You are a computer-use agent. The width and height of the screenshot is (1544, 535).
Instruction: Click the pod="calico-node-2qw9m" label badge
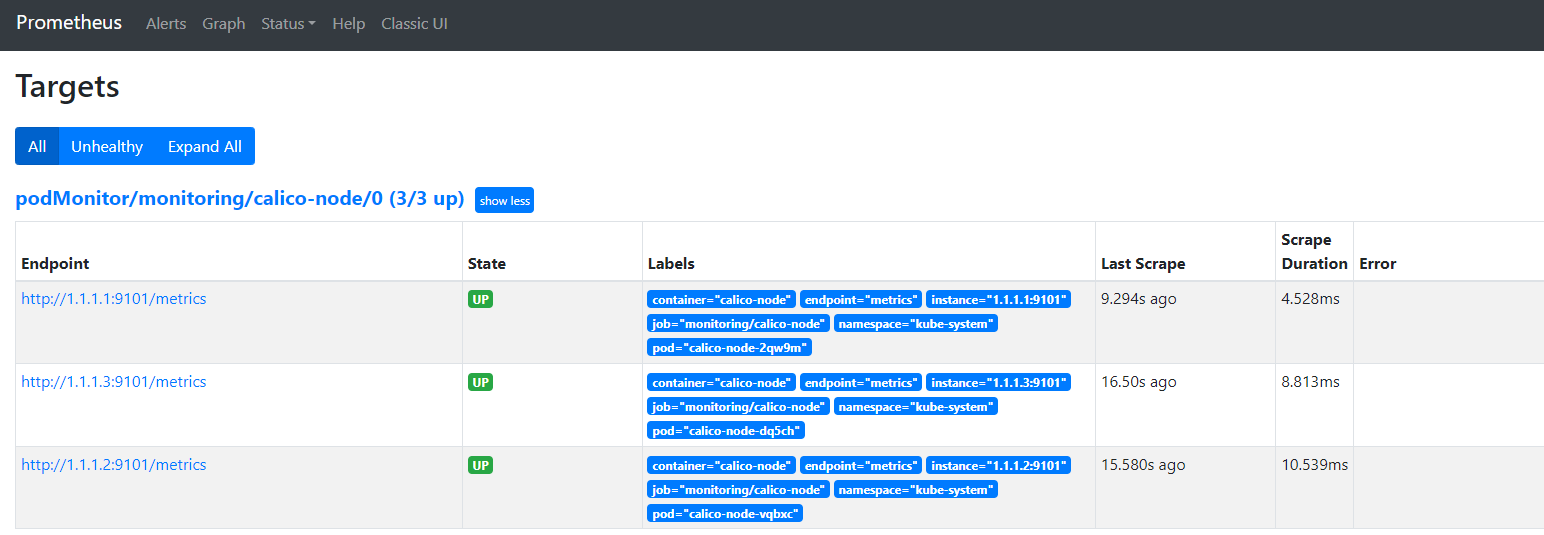[x=729, y=348]
